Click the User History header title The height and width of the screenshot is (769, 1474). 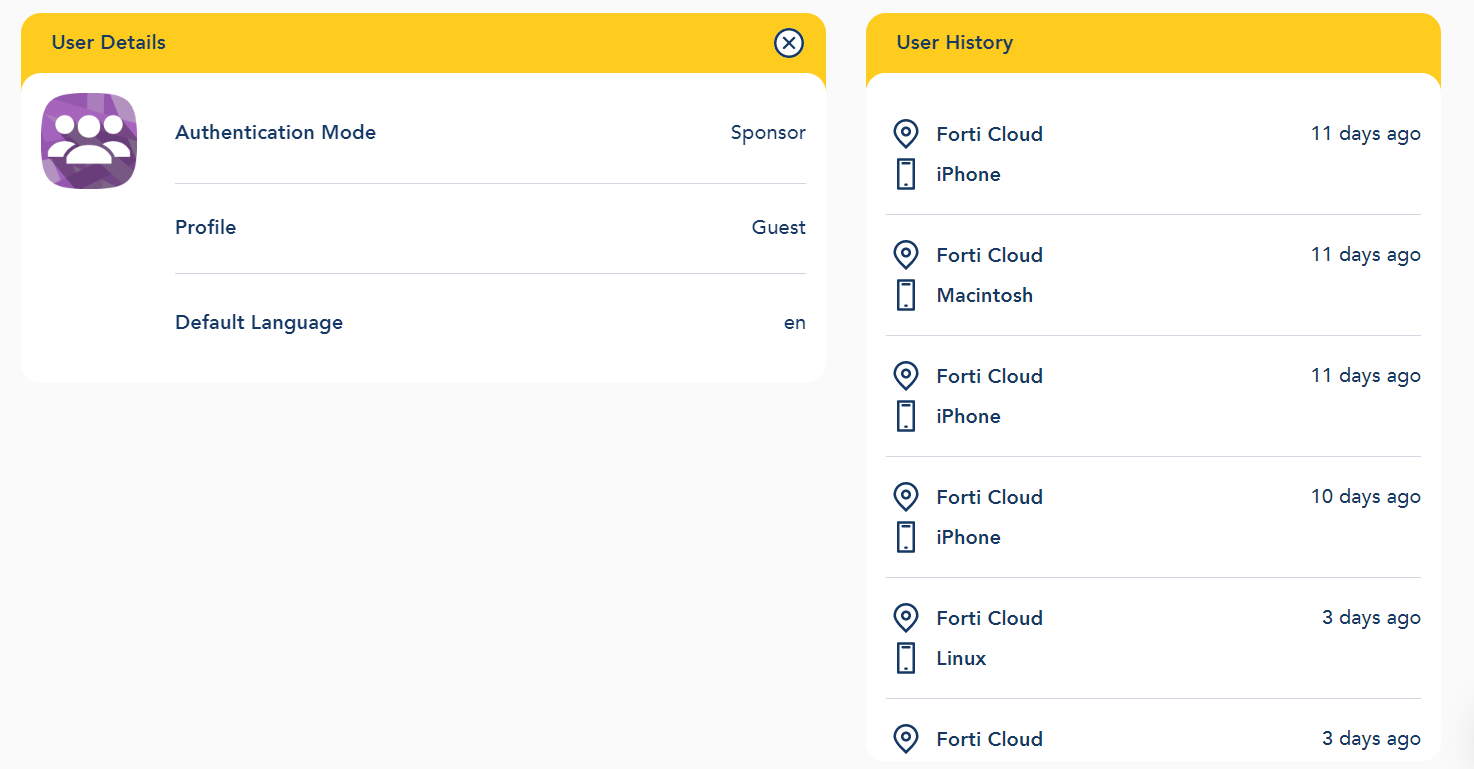click(x=955, y=43)
